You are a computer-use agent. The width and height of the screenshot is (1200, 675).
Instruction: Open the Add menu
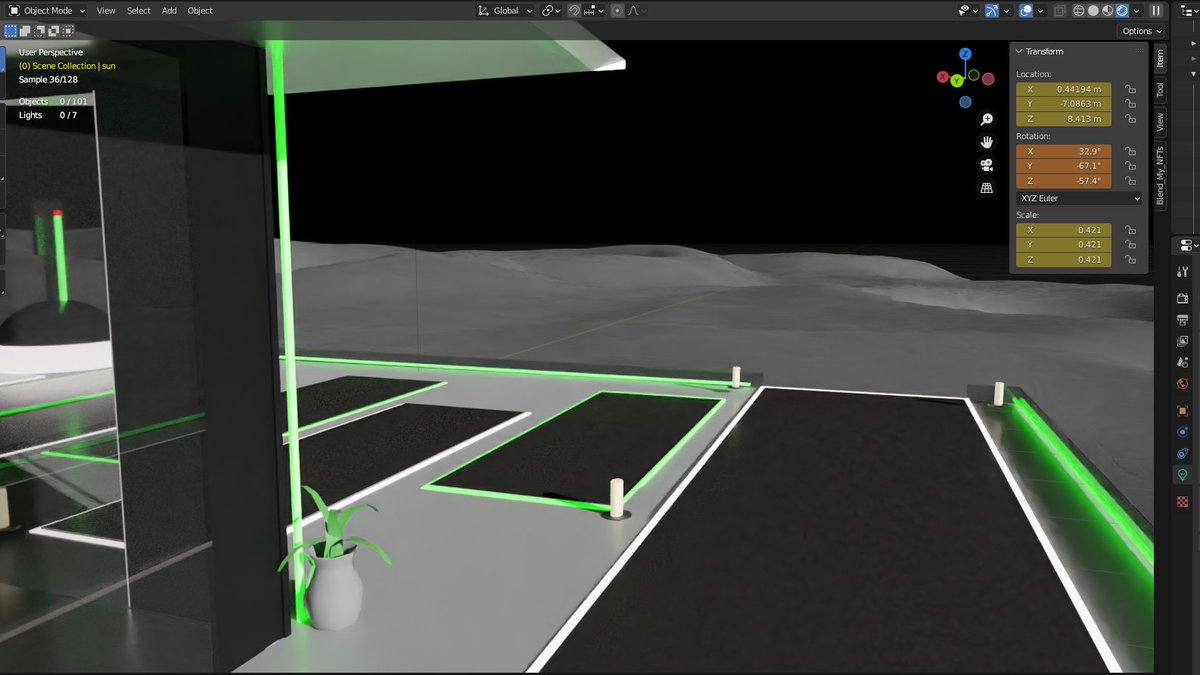[169, 11]
